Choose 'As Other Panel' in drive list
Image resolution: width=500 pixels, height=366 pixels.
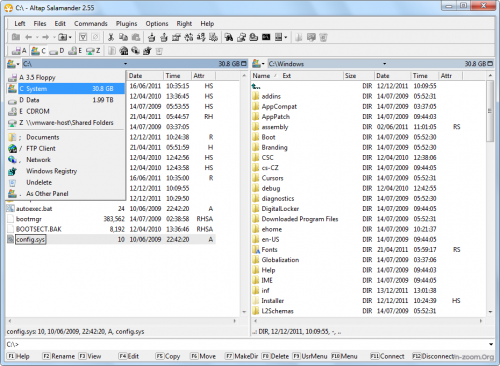click(x=66, y=194)
